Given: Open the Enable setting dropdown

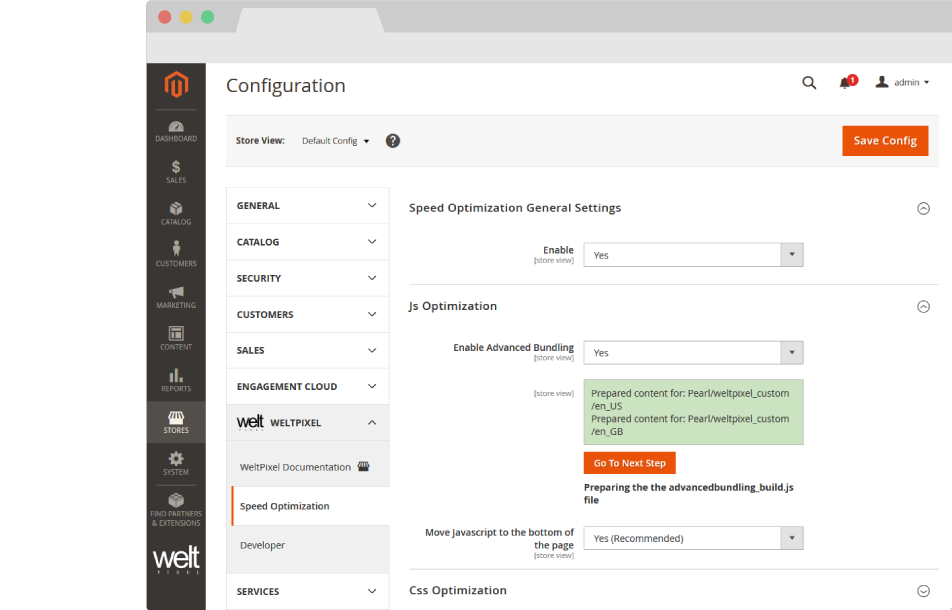Looking at the screenshot, I should (x=693, y=255).
